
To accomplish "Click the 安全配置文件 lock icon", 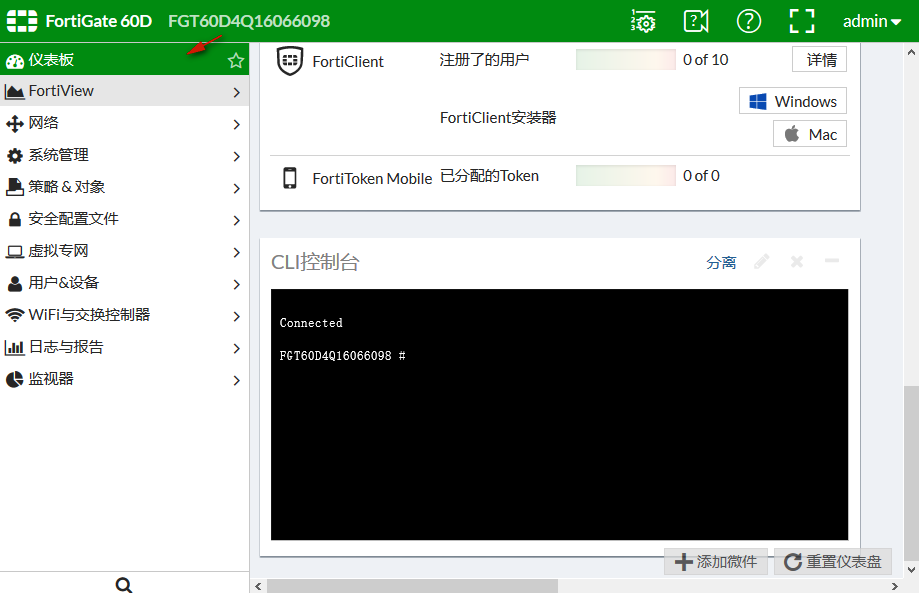I will 15,220.
